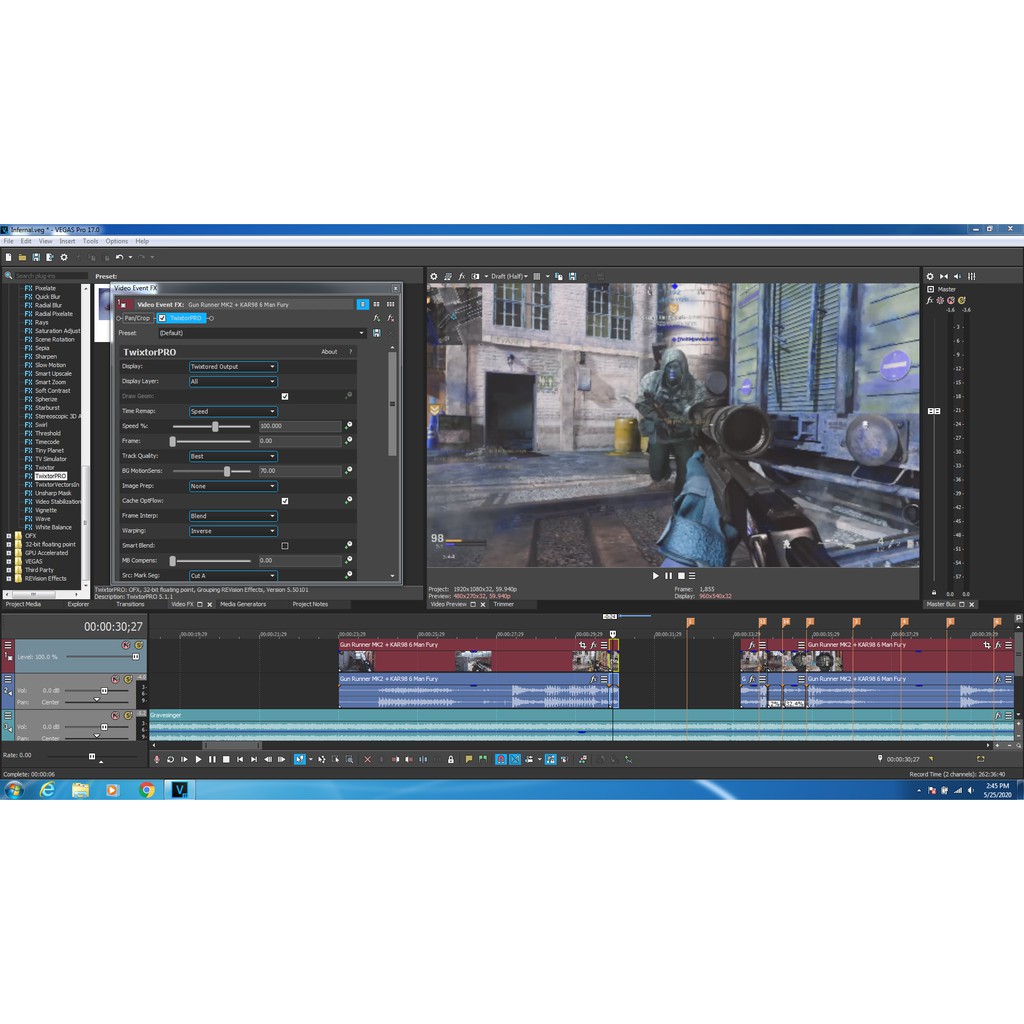Click the Pan/Crop button in the FX chain
This screenshot has width=1024, height=1024.
click(137, 318)
